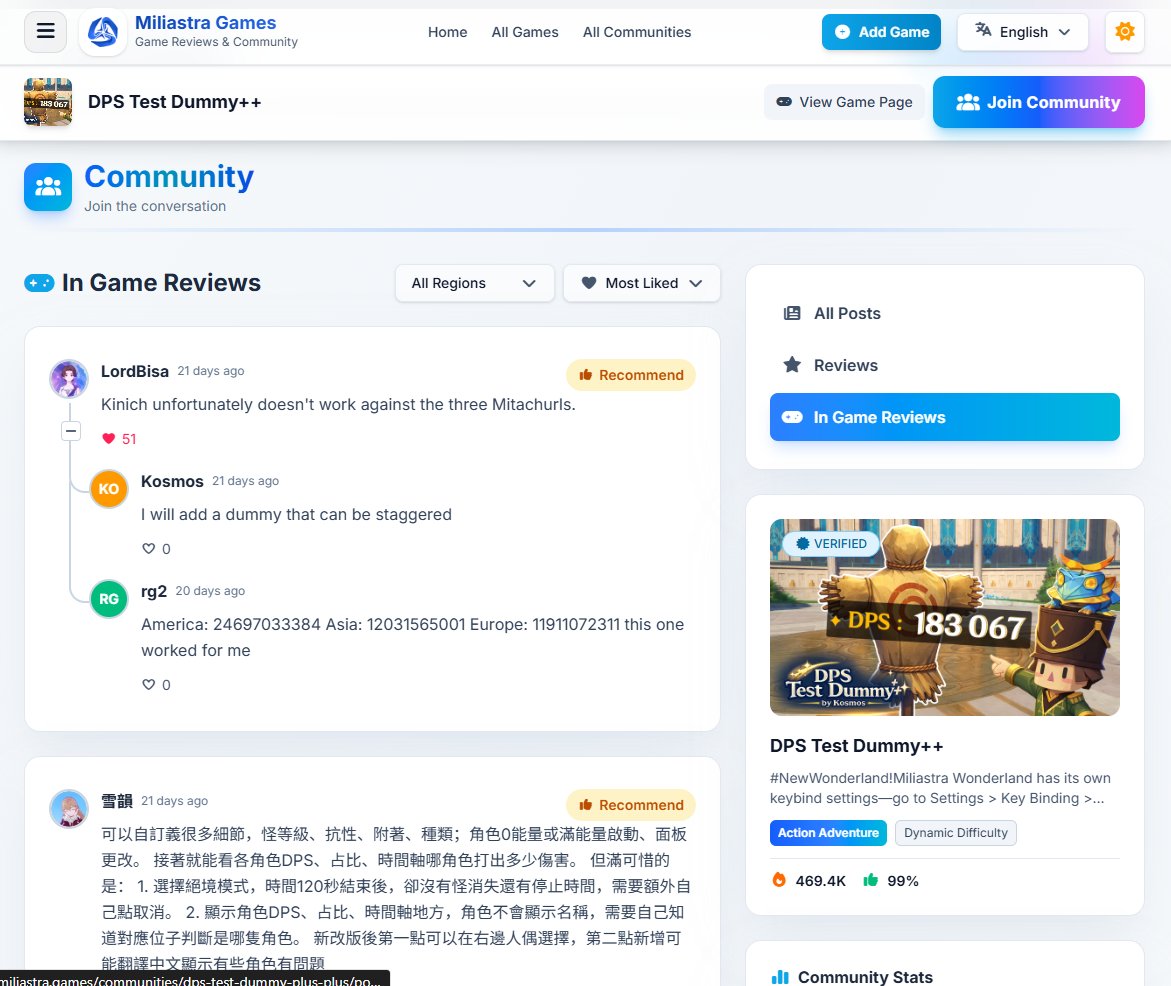Click LordBisa's avatar picture
Screen dimensions: 1171x986
tap(69, 378)
